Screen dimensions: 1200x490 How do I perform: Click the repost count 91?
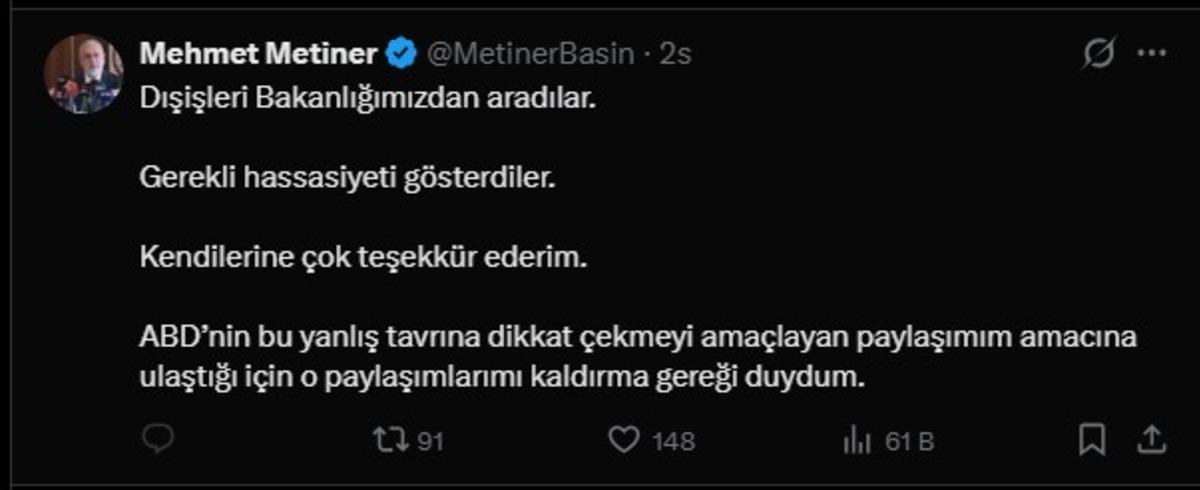coord(429,440)
